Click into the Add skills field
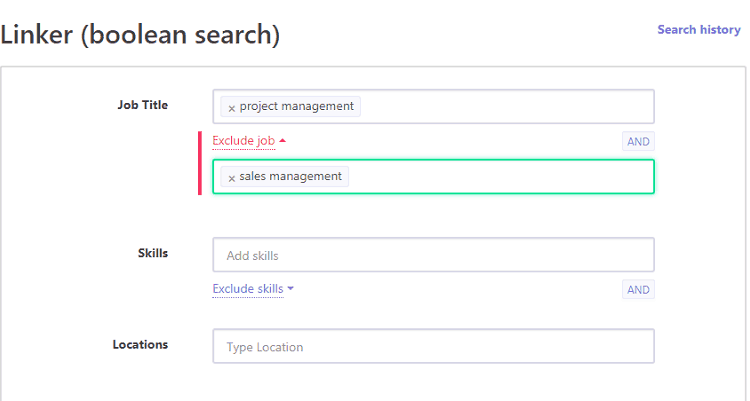 pos(433,255)
